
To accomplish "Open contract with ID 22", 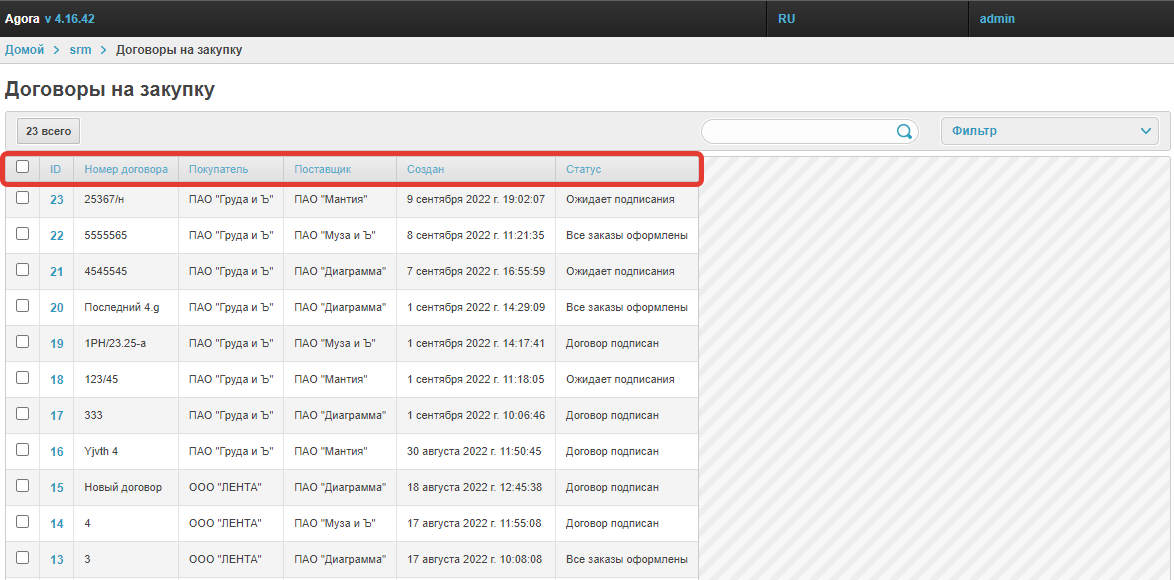I will coord(57,236).
